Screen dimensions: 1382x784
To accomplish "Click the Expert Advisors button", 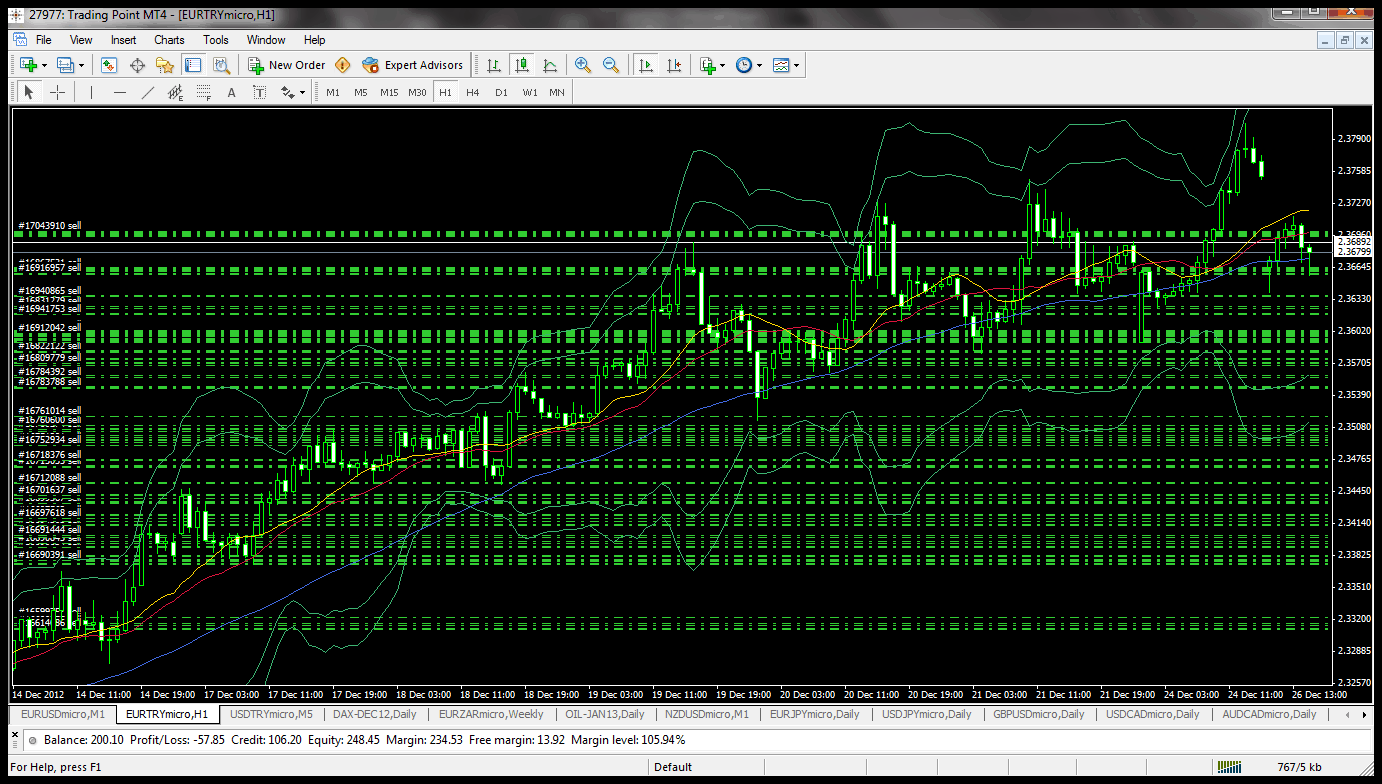I will point(413,65).
